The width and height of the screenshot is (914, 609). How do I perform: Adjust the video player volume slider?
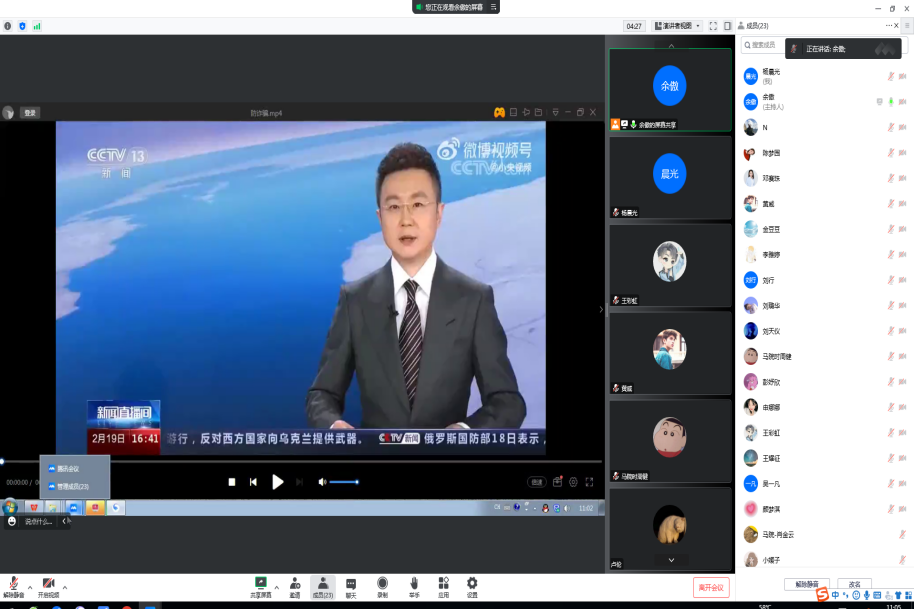343,482
